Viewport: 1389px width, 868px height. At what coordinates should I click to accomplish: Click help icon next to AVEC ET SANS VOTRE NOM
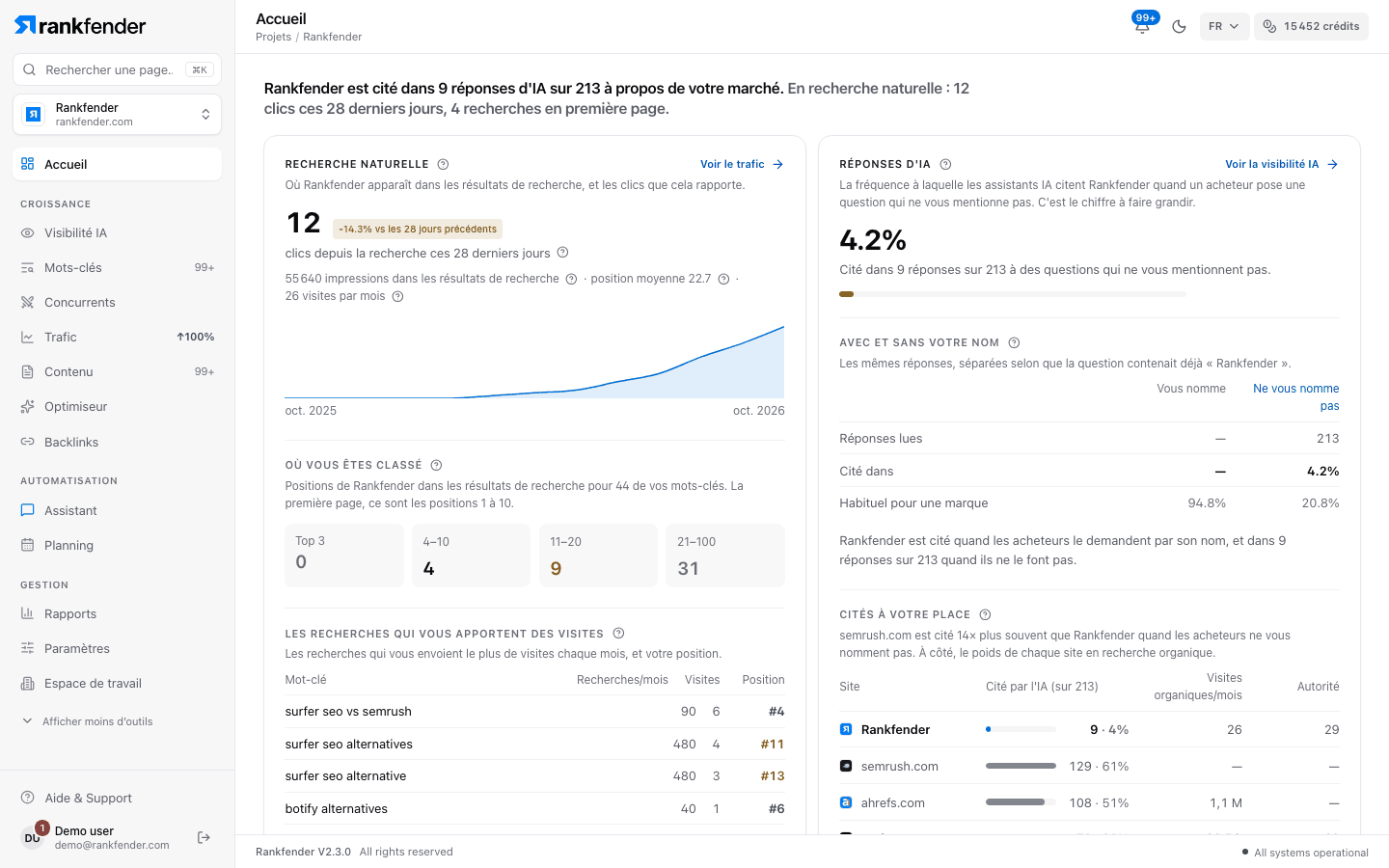click(x=1014, y=342)
